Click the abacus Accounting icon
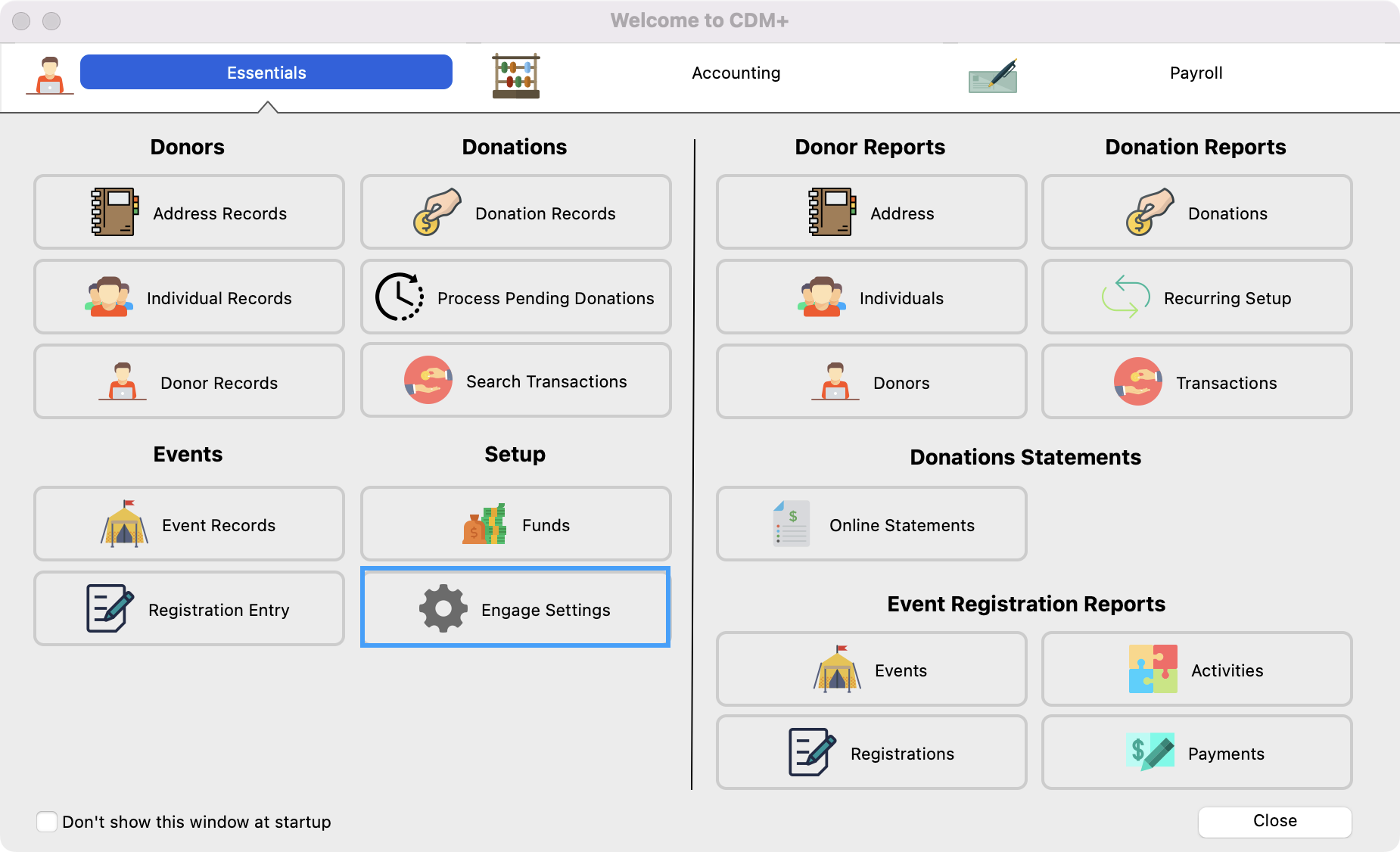The width and height of the screenshot is (1400, 852). (x=515, y=76)
